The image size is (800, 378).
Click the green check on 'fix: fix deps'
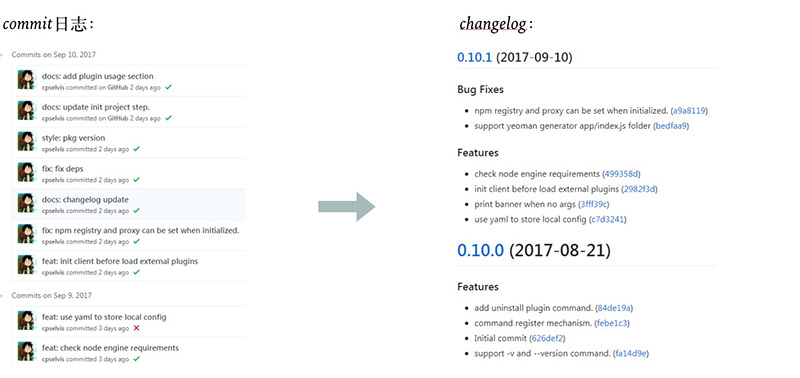(x=136, y=180)
